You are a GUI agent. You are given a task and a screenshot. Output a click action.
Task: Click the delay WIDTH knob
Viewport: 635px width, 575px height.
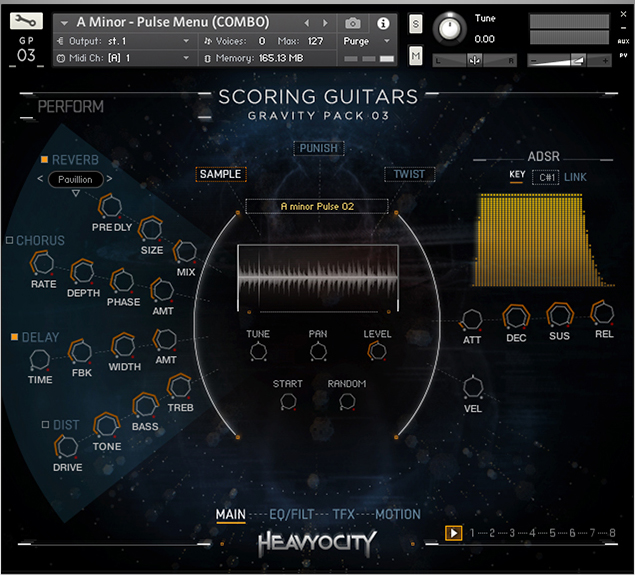coord(124,346)
